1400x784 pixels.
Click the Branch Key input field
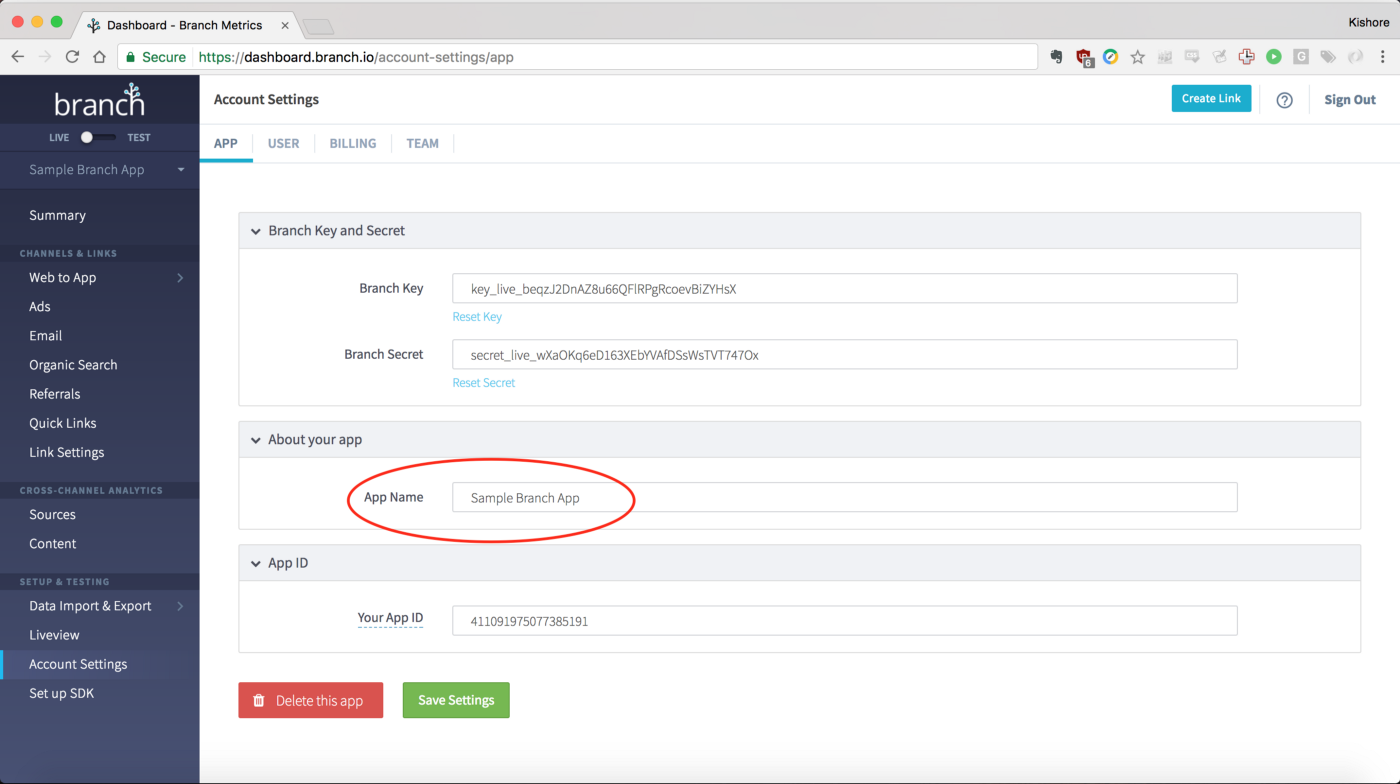point(845,289)
